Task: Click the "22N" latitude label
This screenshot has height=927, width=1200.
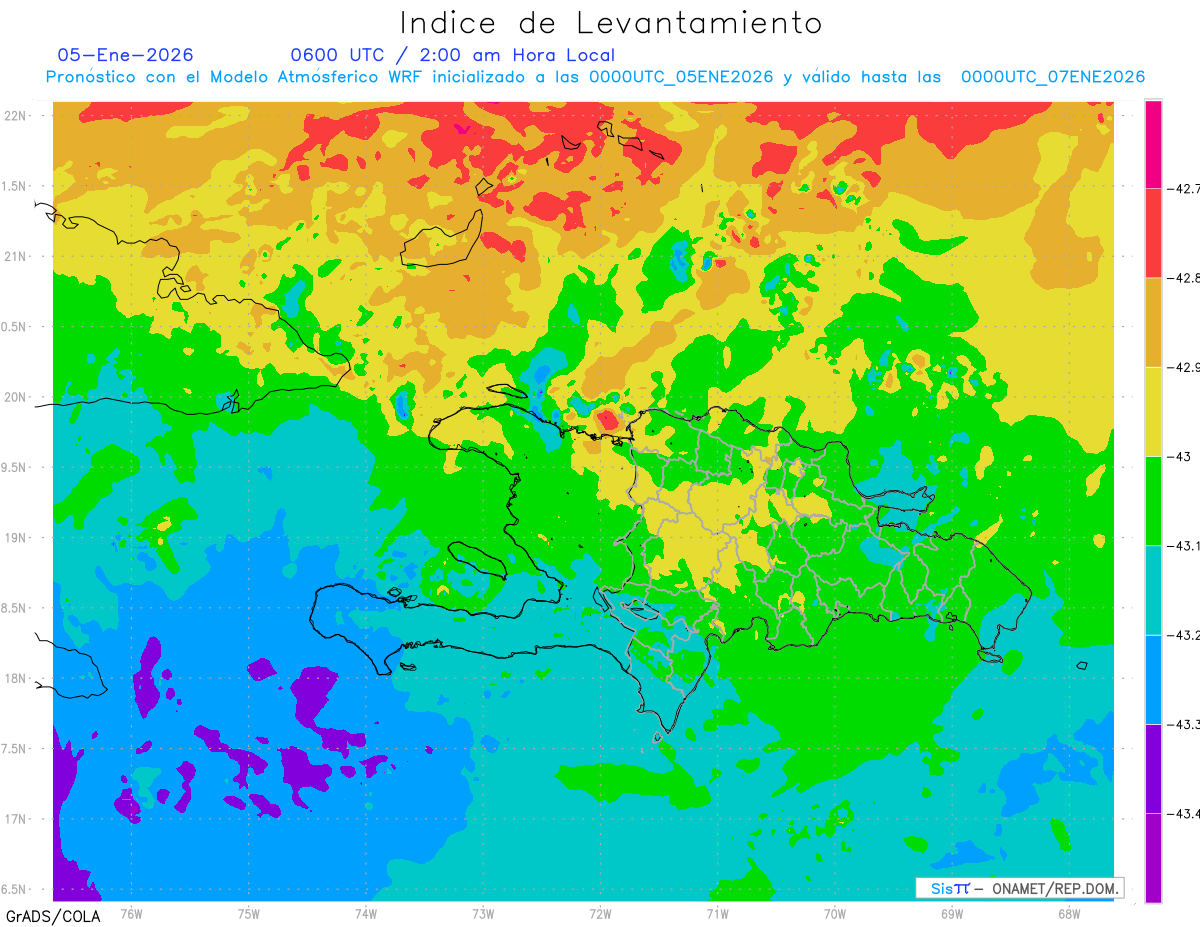Action: coord(15,115)
